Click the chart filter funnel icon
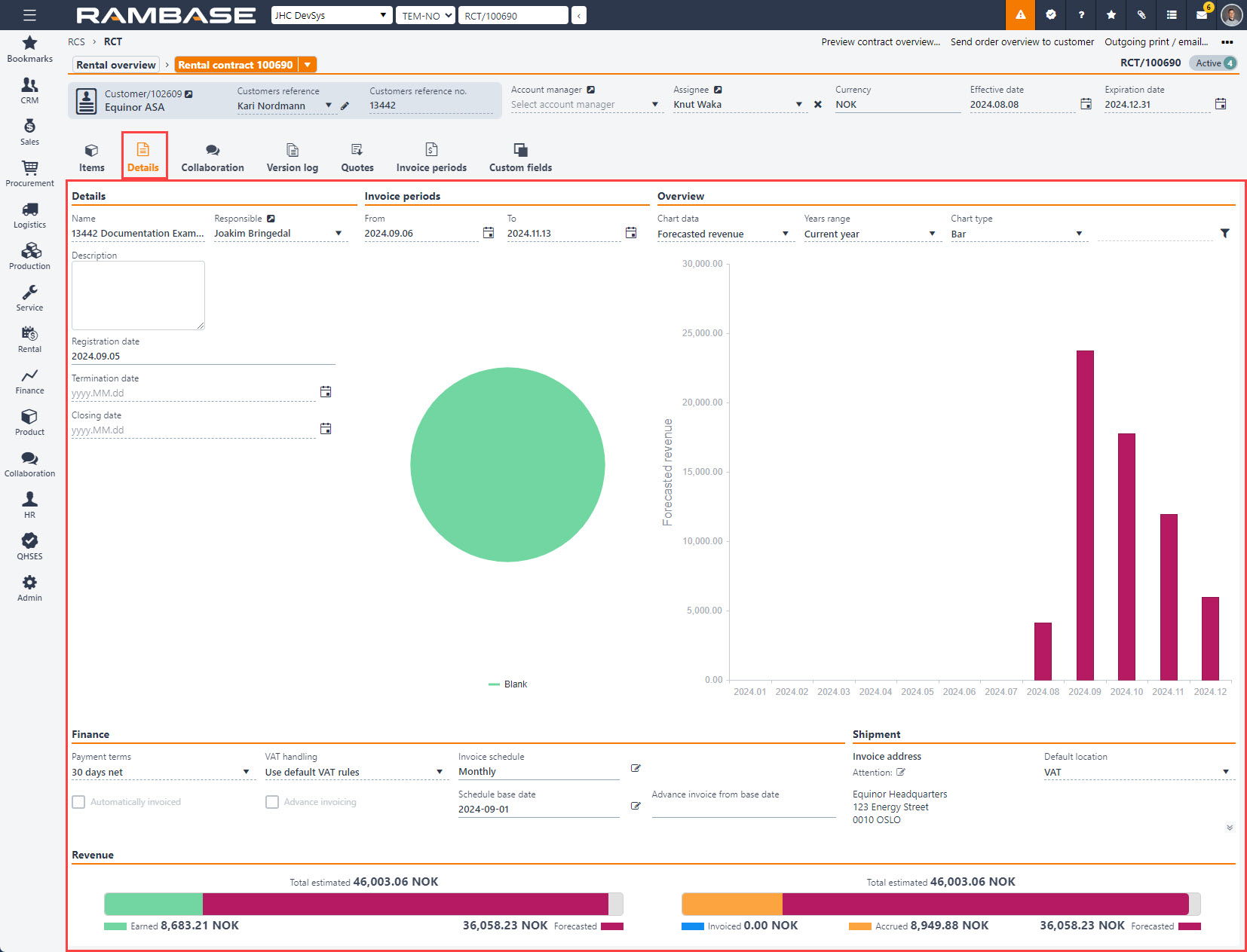Image resolution: width=1247 pixels, height=952 pixels. pyautogui.click(x=1224, y=234)
